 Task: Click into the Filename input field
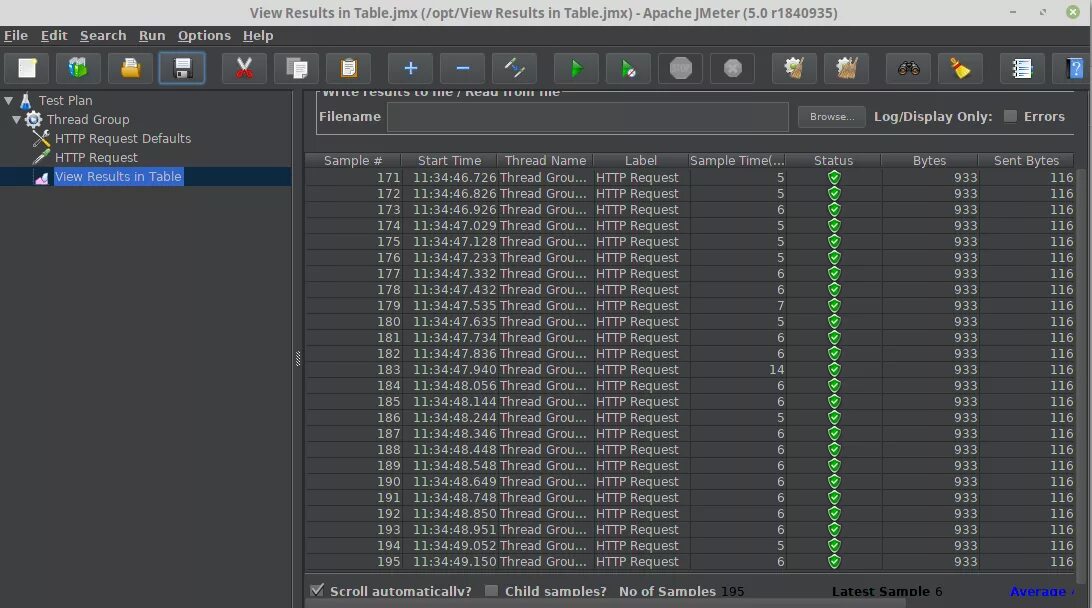click(x=588, y=117)
